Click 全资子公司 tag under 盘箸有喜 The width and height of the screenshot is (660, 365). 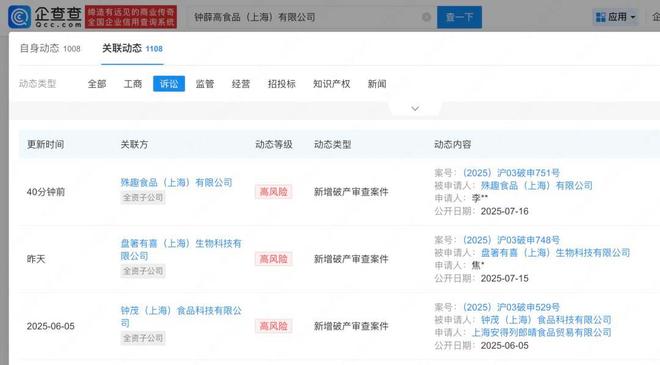[x=143, y=271]
